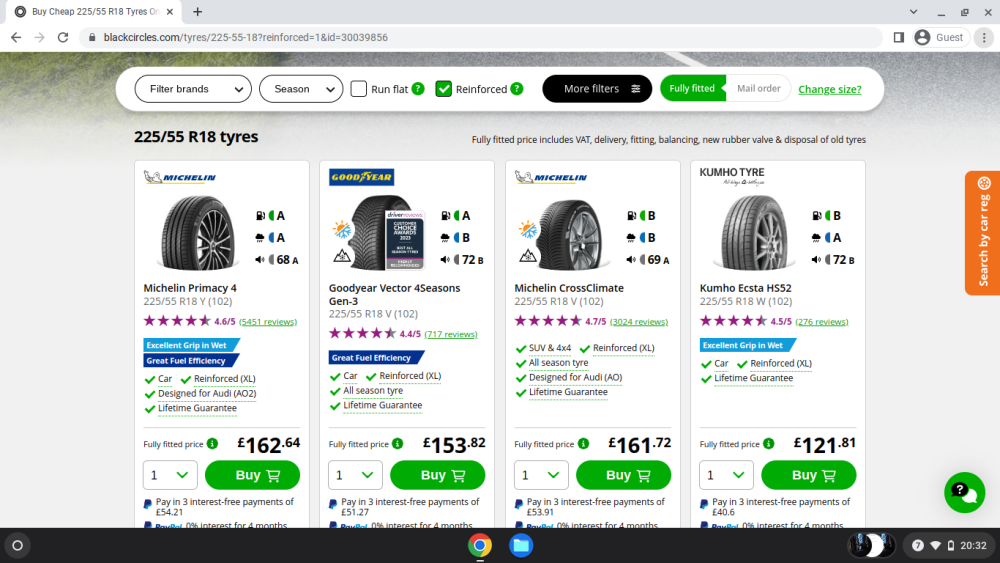1000x563 pixels.
Task: Click the Michelin Primacy 4 tyre image
Action: [x=198, y=233]
